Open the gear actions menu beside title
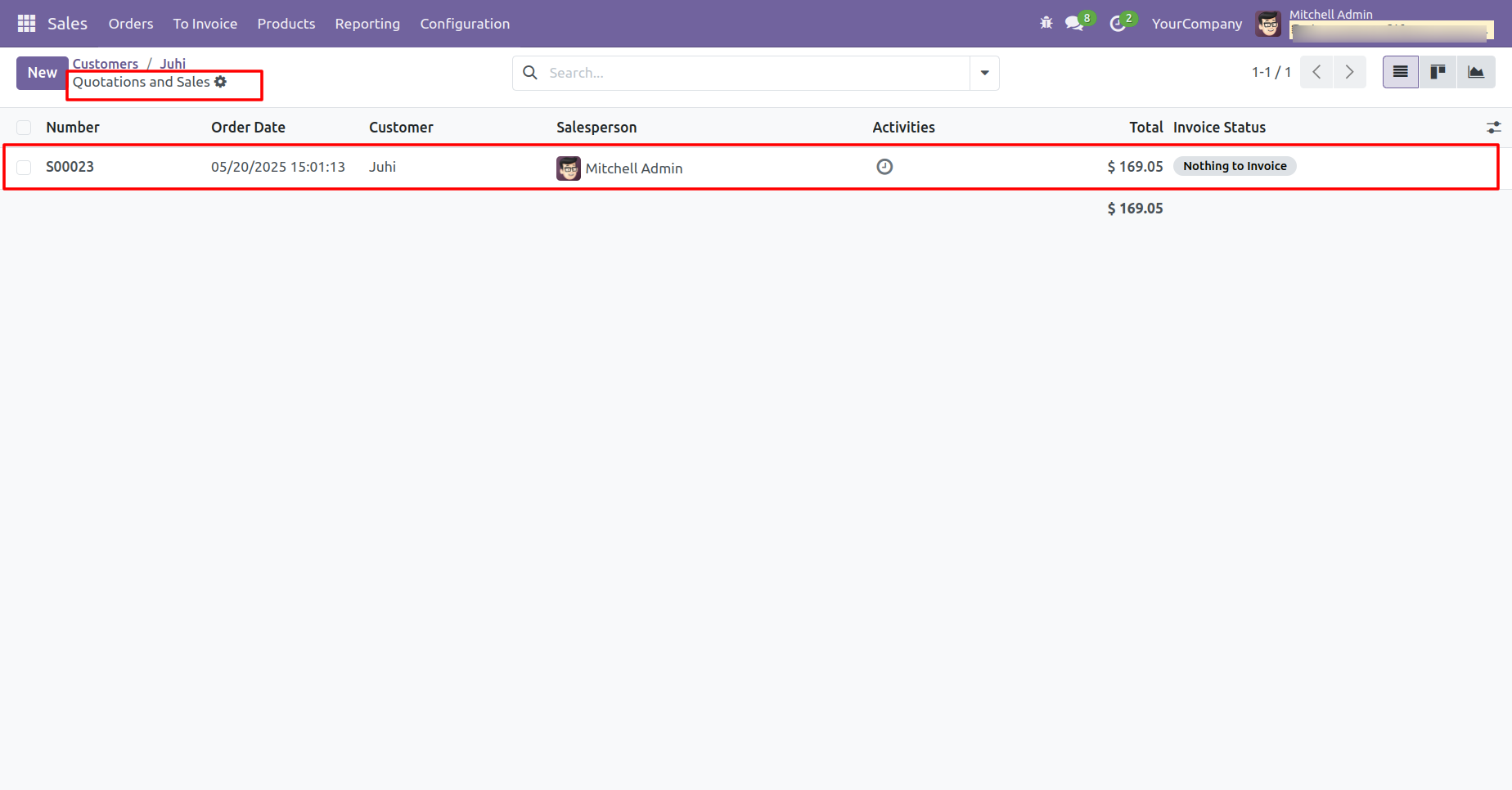The height and width of the screenshot is (790, 1512). (x=221, y=82)
